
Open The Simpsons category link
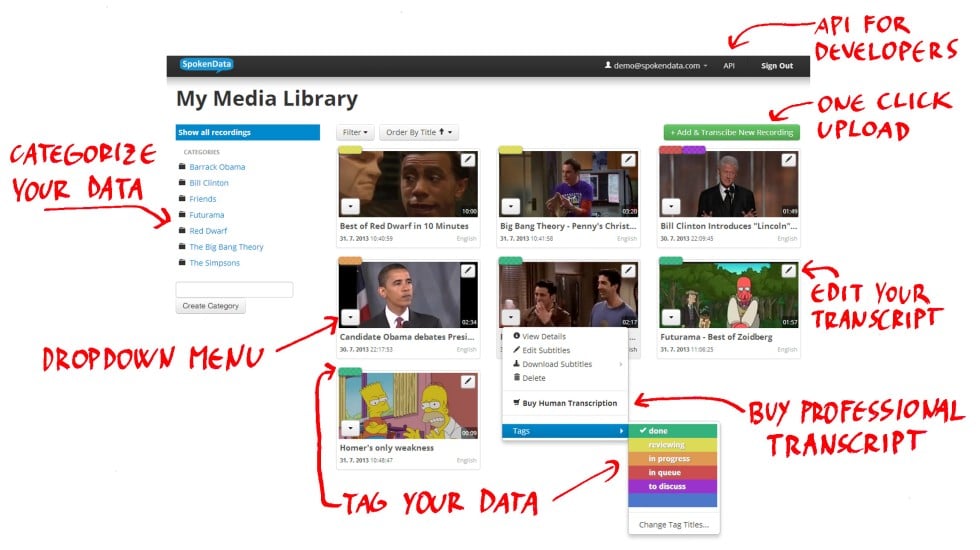point(214,263)
